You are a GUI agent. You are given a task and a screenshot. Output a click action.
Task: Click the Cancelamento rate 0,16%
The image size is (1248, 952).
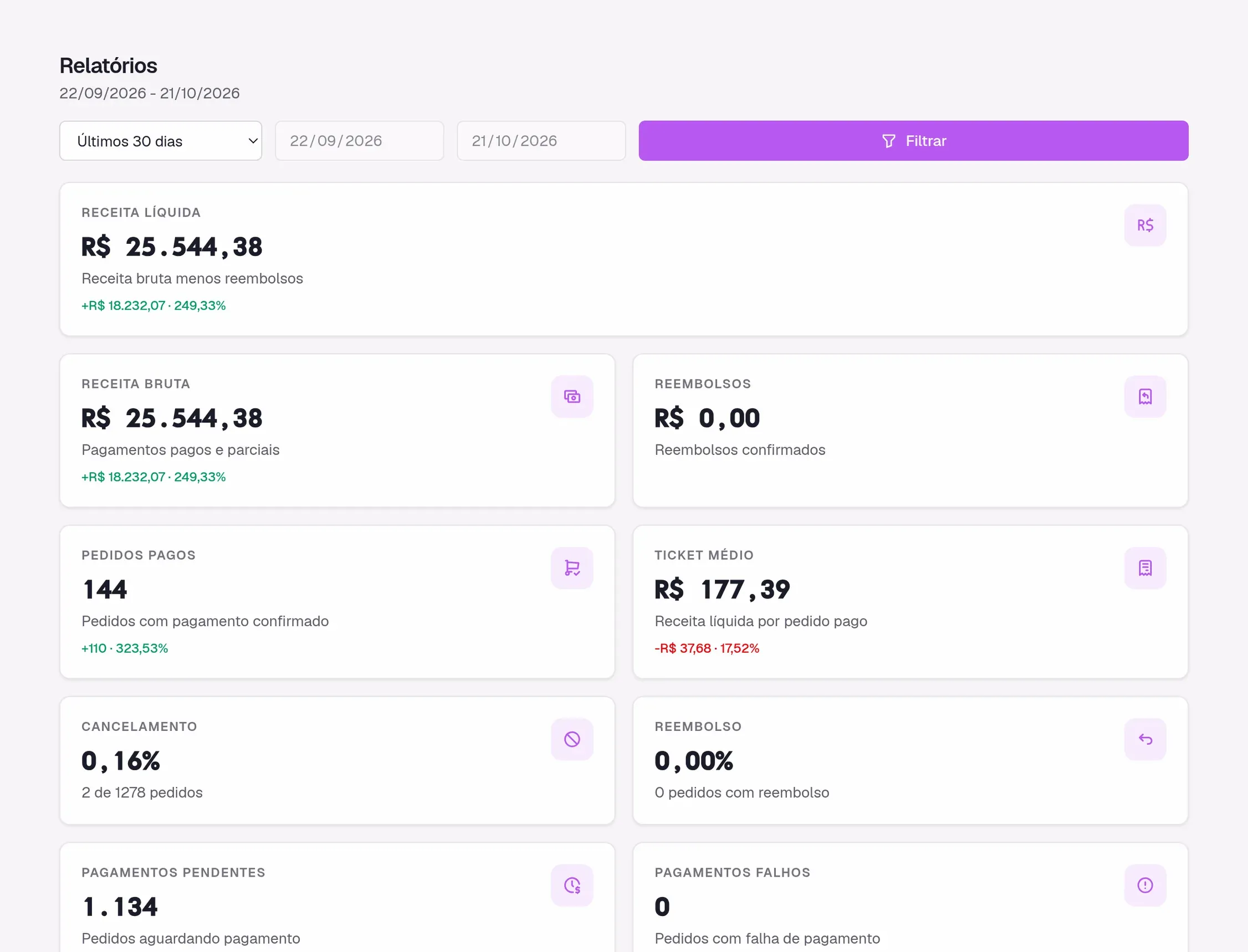point(121,760)
